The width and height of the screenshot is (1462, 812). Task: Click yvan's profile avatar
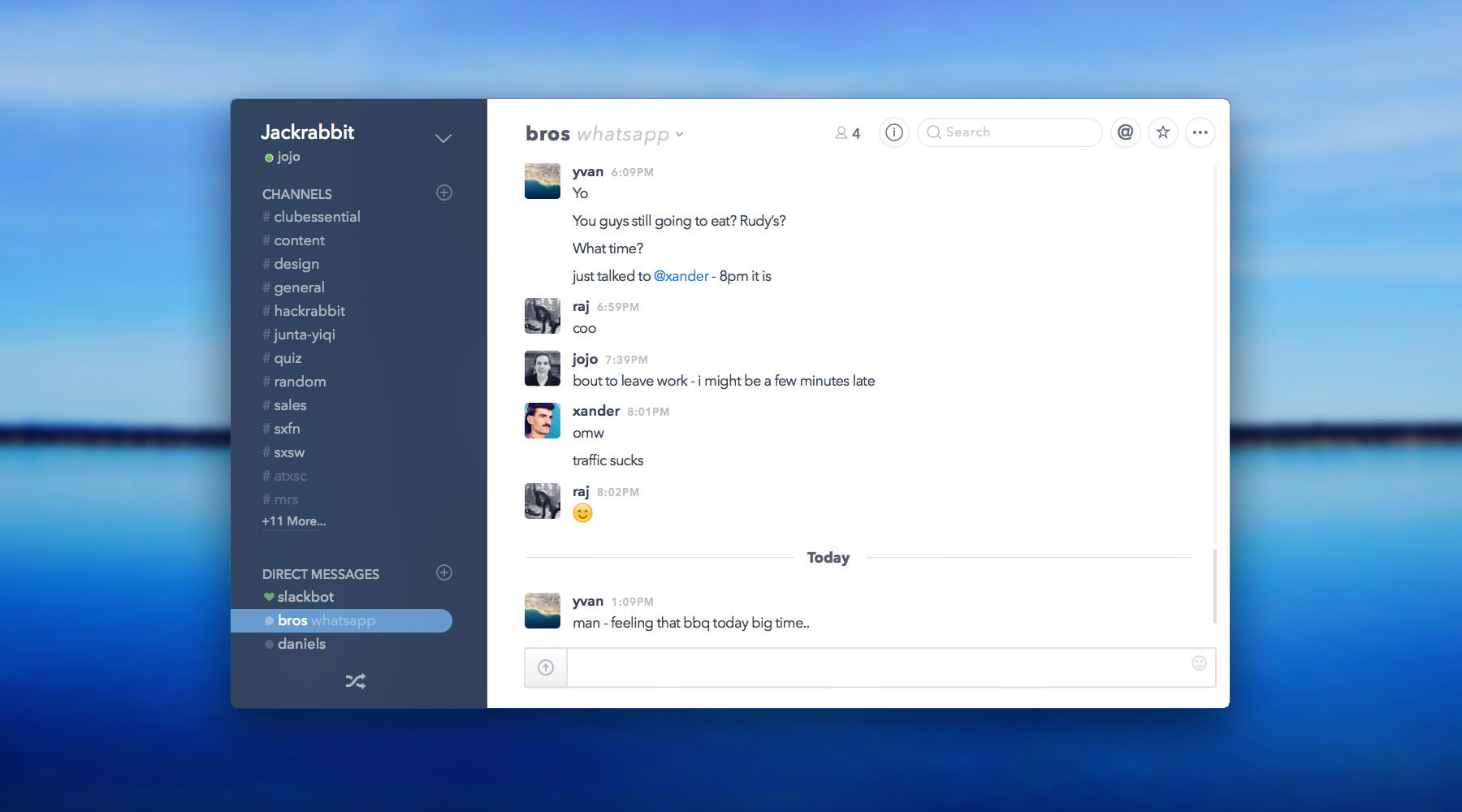(x=542, y=180)
